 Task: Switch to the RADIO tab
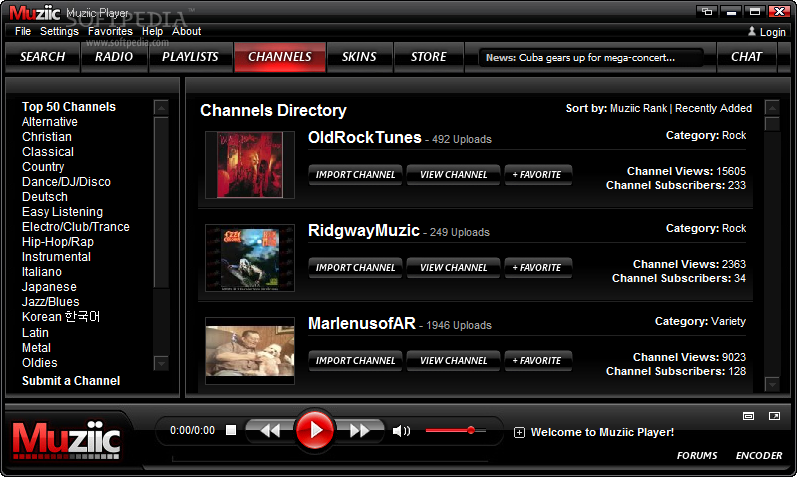pyautogui.click(x=114, y=57)
